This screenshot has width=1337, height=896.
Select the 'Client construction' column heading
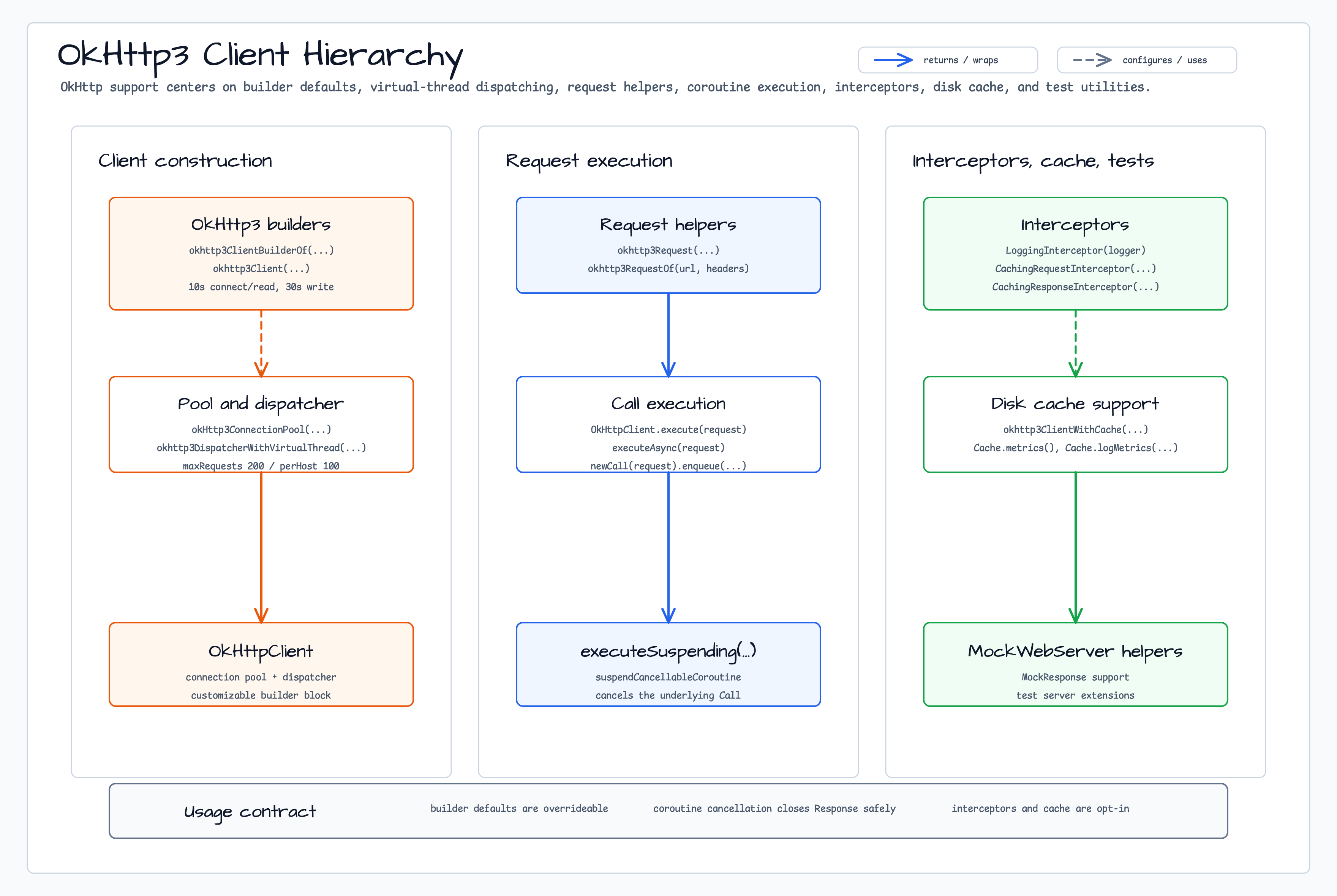(185, 161)
